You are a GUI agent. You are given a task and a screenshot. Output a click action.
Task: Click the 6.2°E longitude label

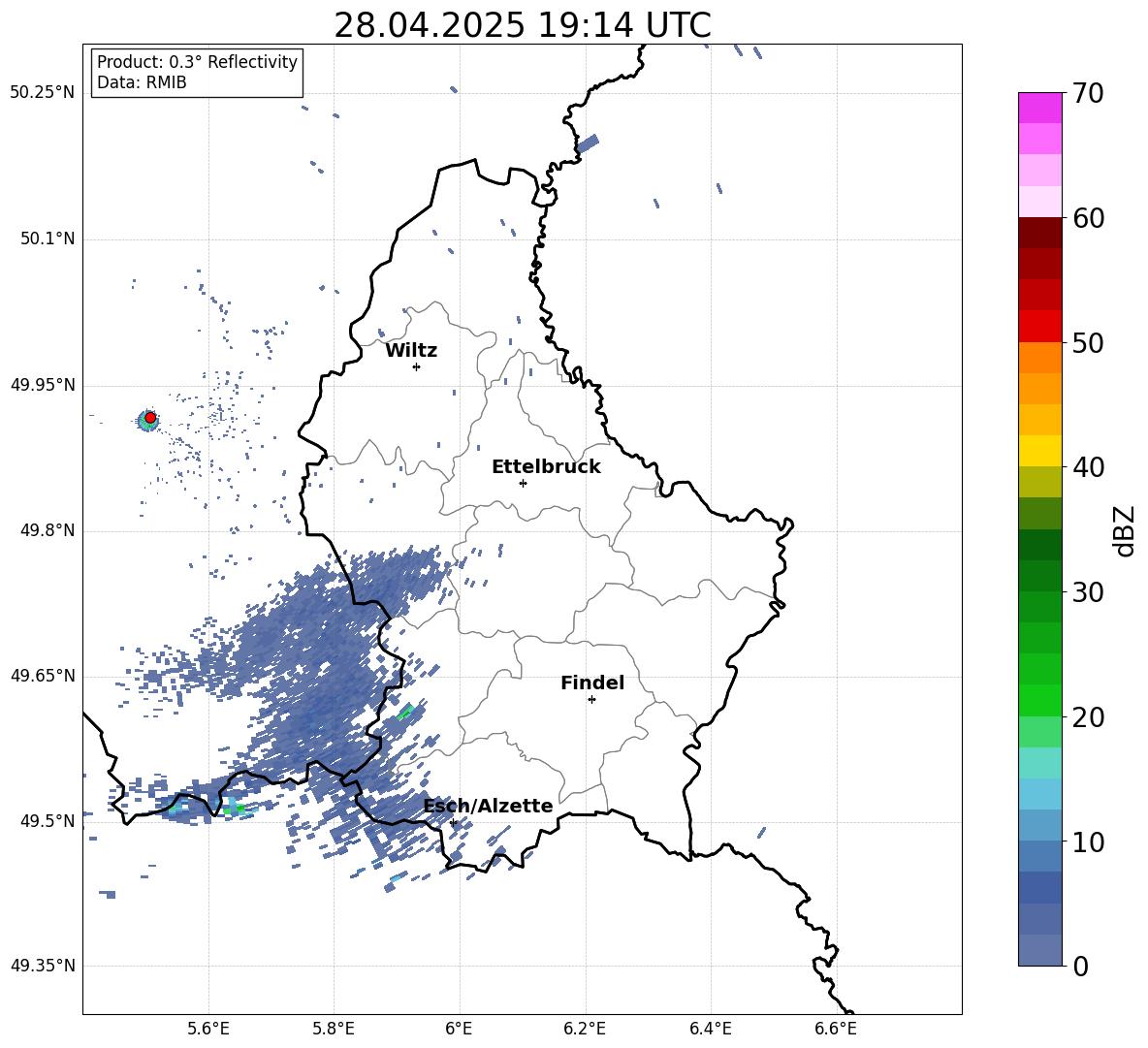point(585,1030)
